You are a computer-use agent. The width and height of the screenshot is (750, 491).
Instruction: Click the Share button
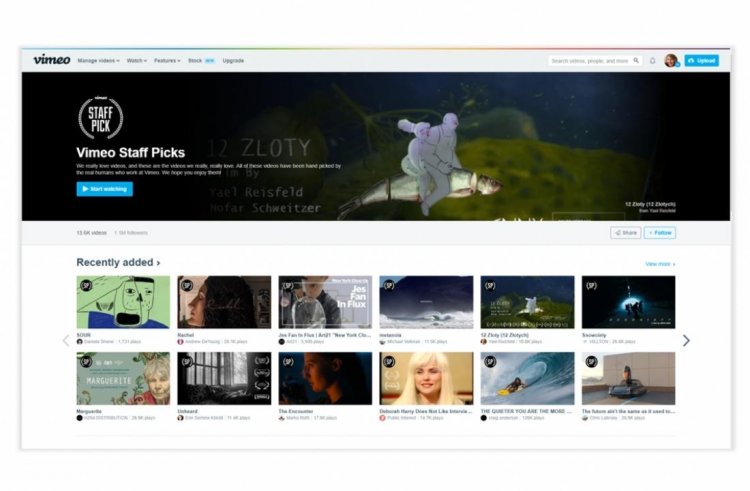tap(626, 233)
